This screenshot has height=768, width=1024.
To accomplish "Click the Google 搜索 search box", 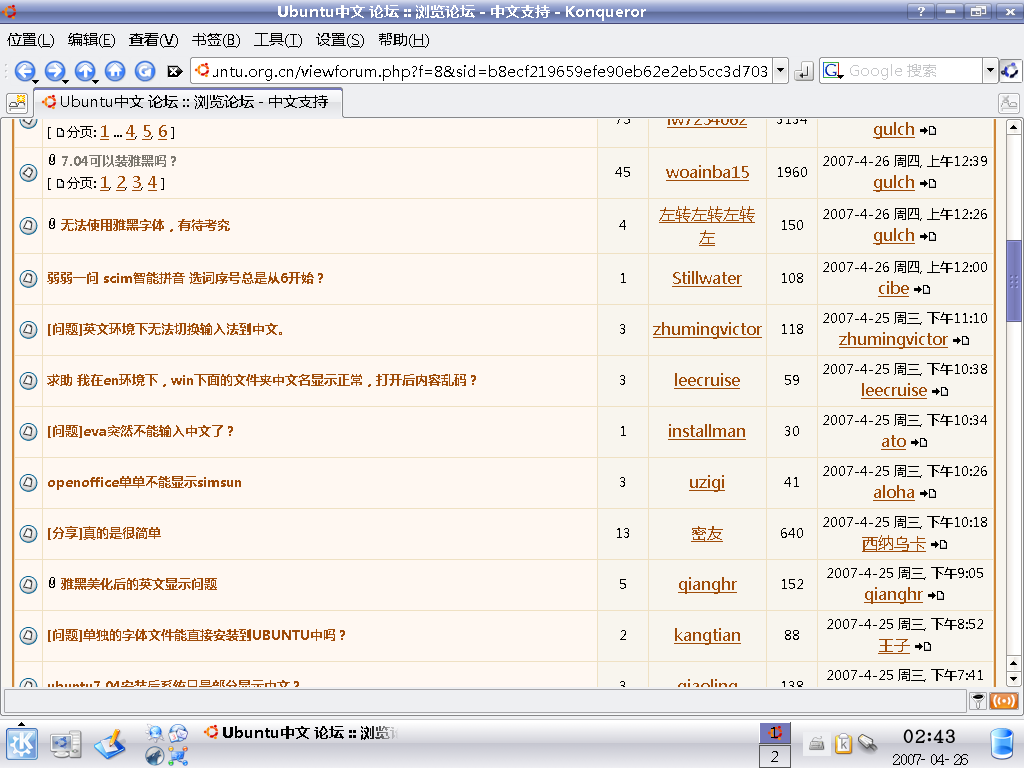I will tap(913, 71).
